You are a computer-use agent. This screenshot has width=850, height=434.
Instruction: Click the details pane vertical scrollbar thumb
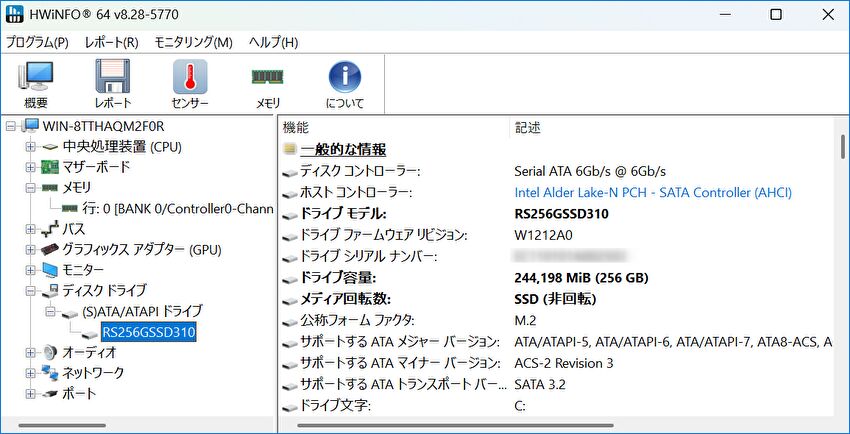(842, 146)
